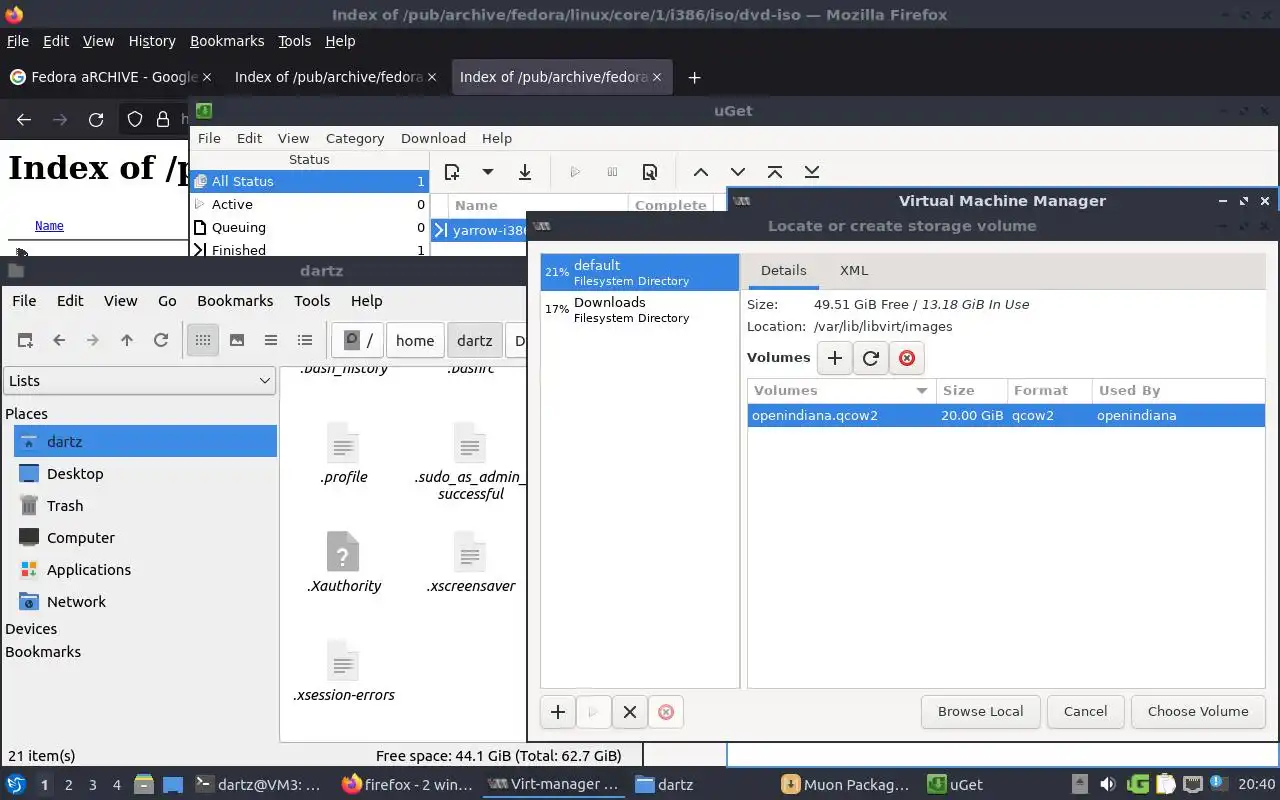The width and height of the screenshot is (1280, 800).
Task: Switch to Details tab in storage dialog
Action: [783, 270]
